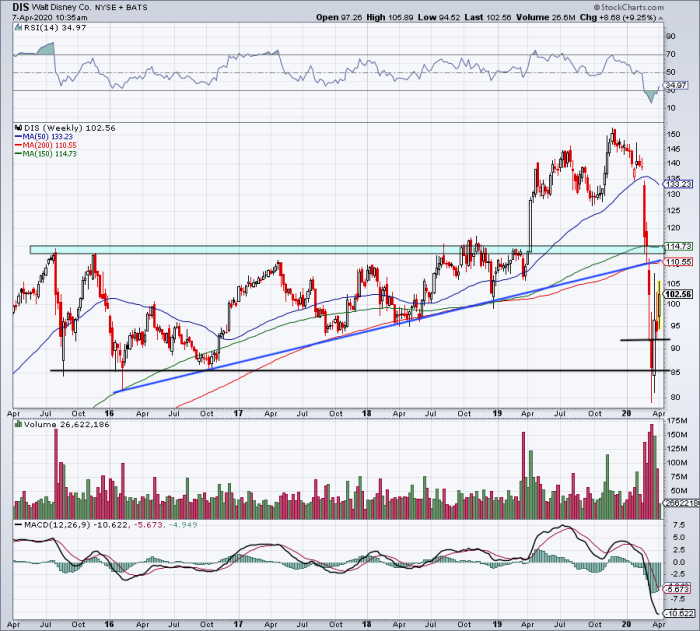Click the Volume 26,622,186 panel label
This screenshot has height=631, width=700.
tap(67, 425)
